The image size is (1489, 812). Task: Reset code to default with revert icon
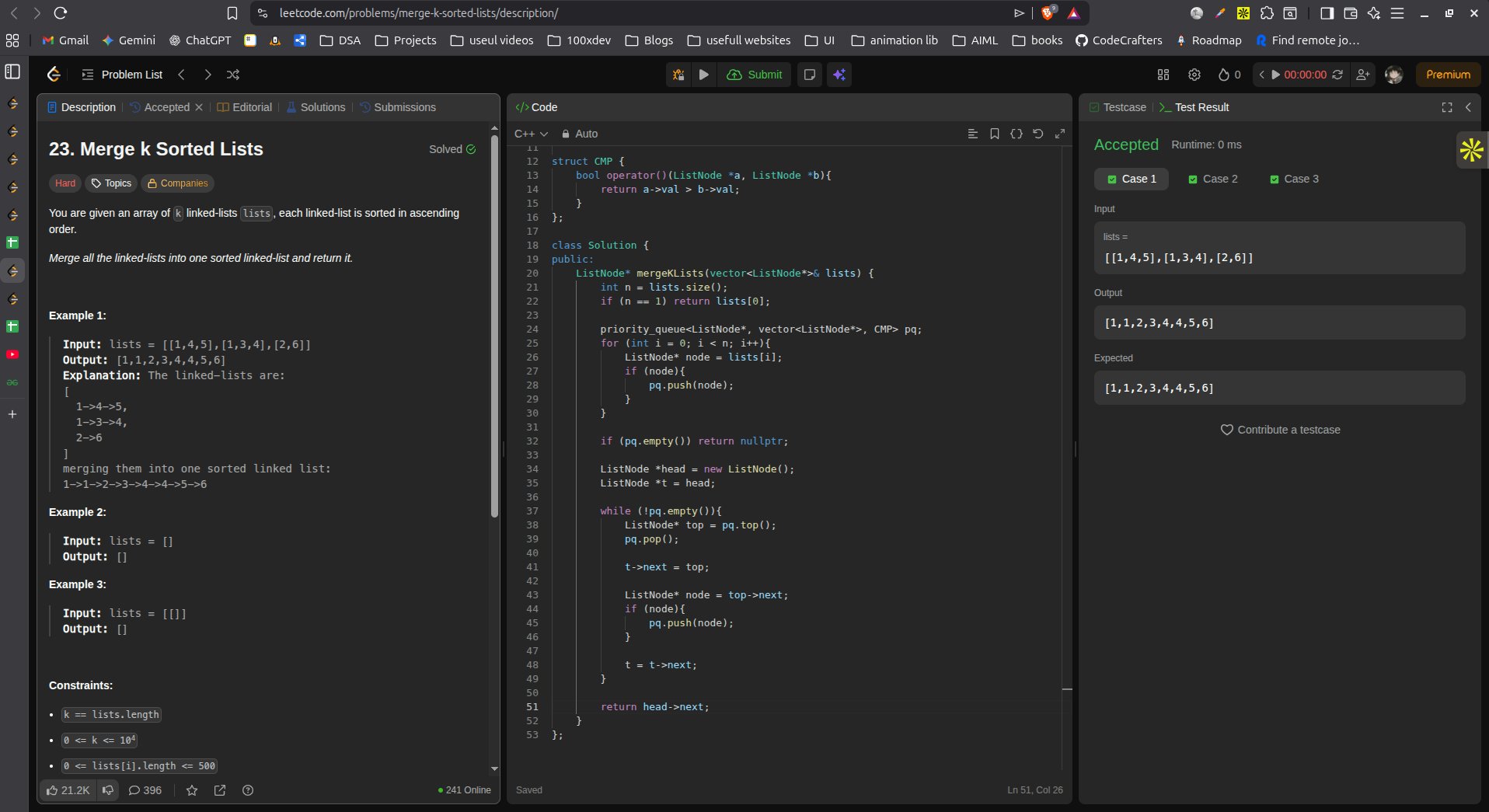tap(1037, 134)
